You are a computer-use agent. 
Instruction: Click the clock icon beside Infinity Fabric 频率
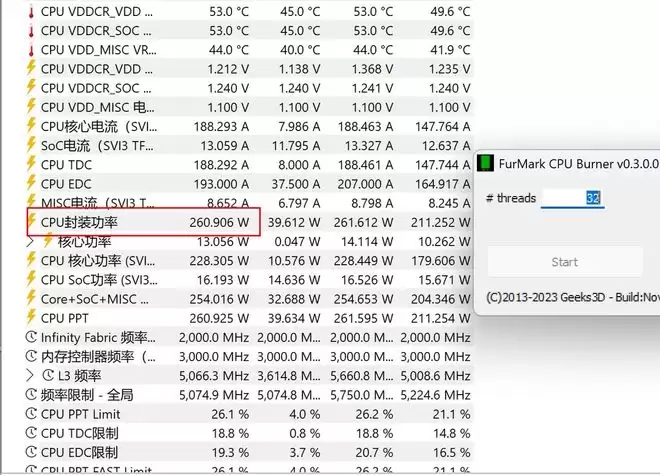tap(30, 338)
